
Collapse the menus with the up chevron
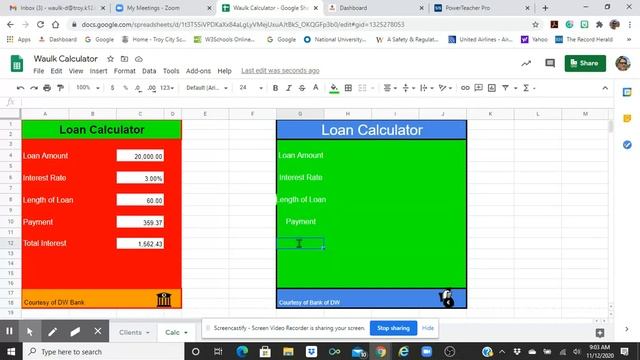(605, 88)
